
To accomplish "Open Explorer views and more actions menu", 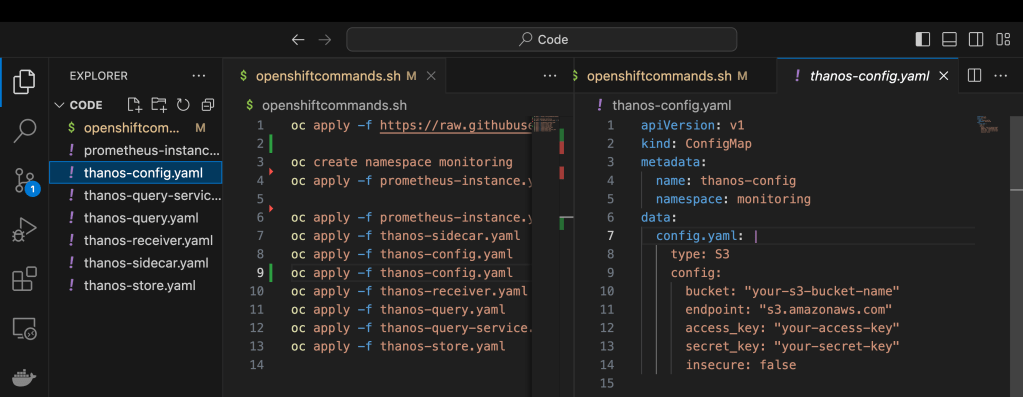I will point(198,76).
